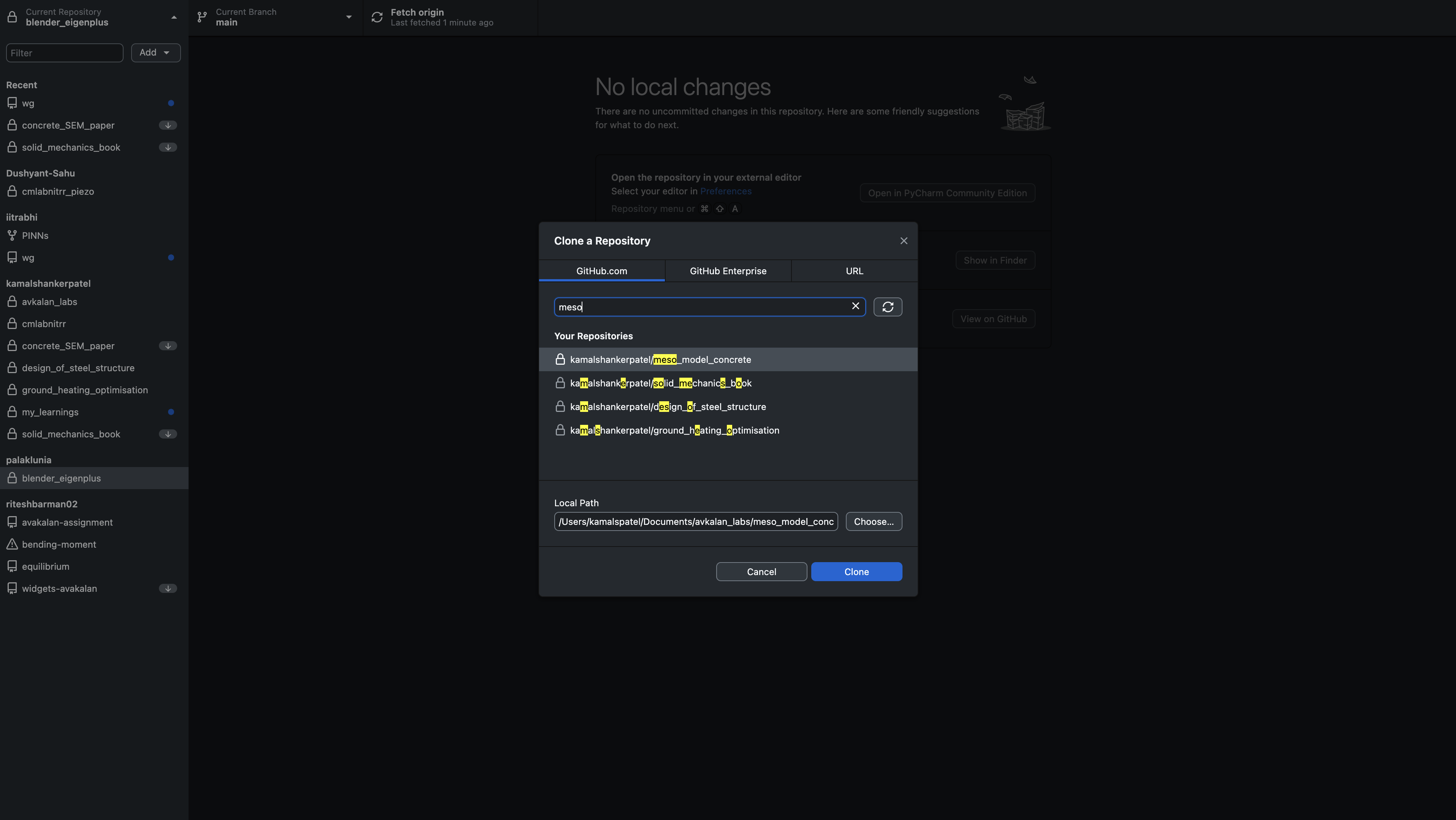Switch to the GitHub Enterprise tab

tap(728, 271)
